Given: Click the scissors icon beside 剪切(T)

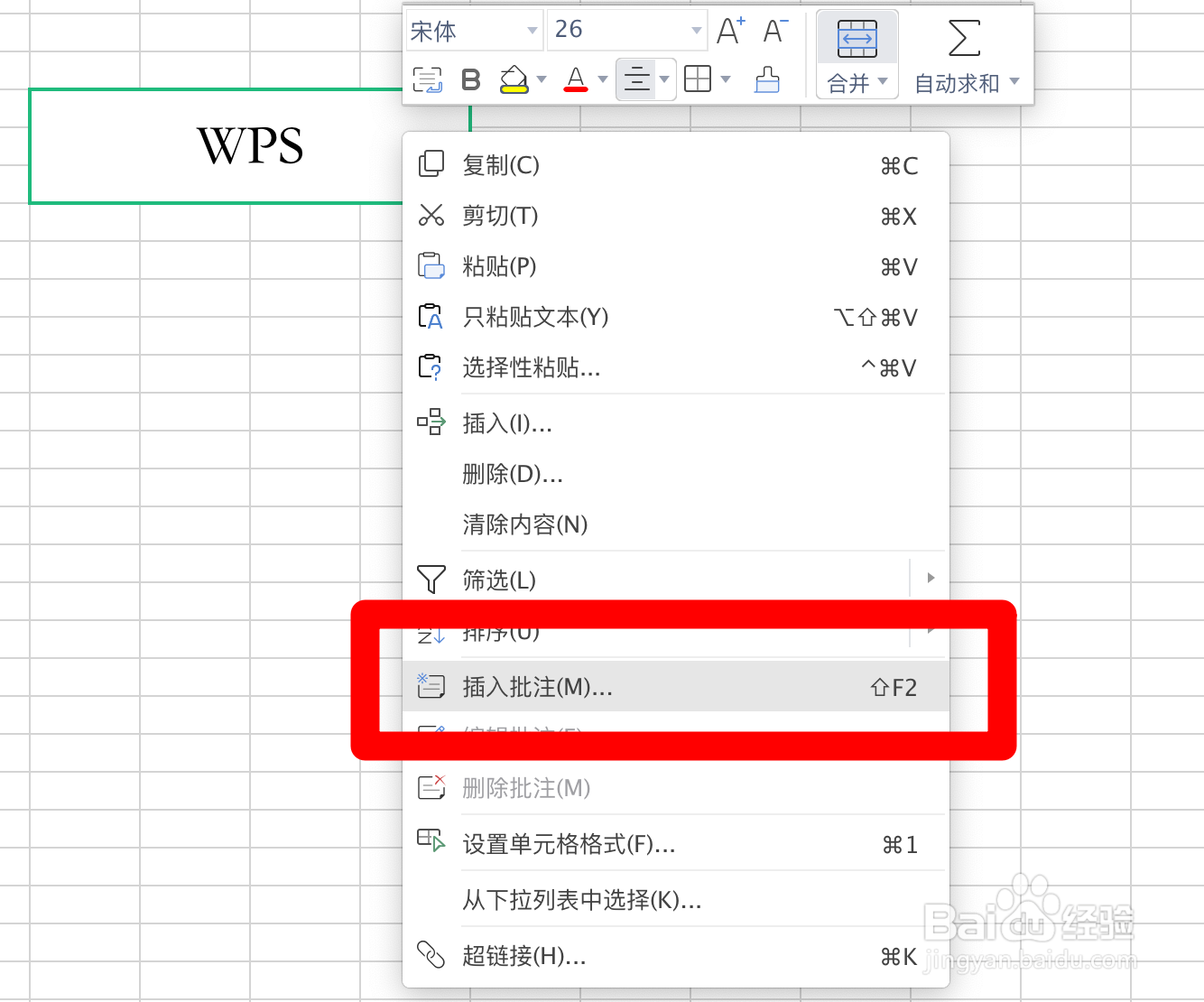Looking at the screenshot, I should coord(431,215).
